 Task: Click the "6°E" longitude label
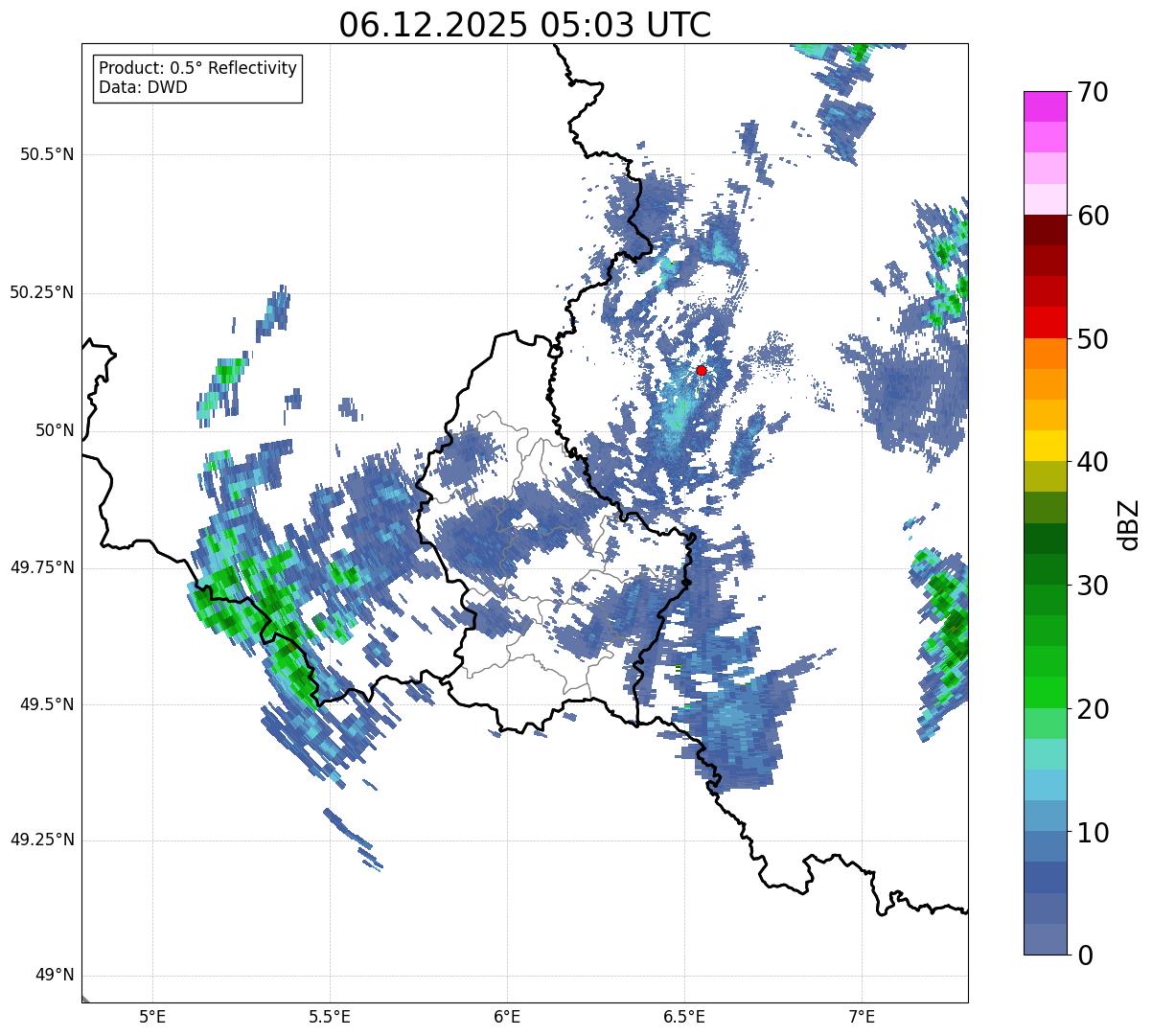pyautogui.click(x=507, y=1016)
